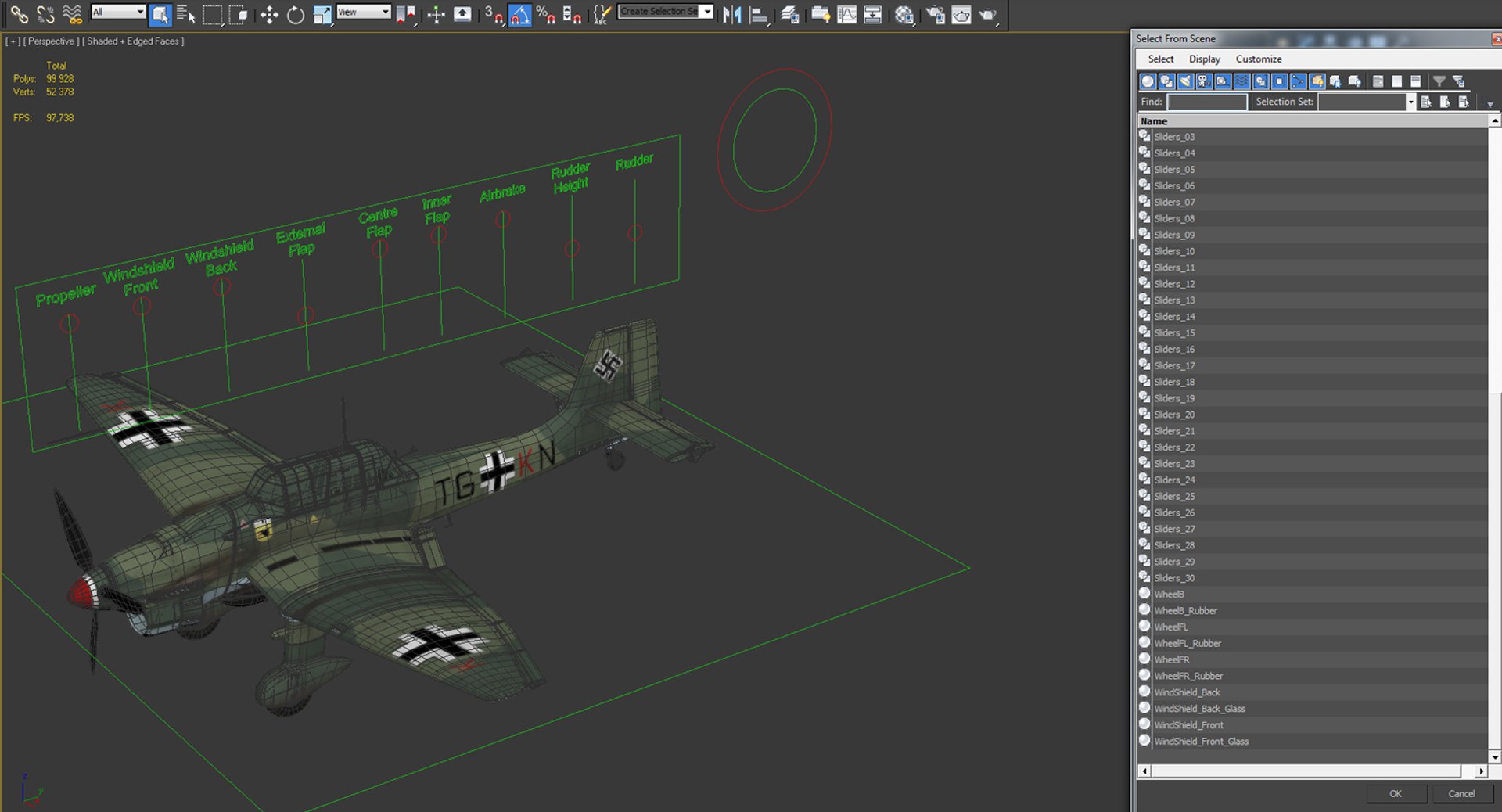Click the Unlink Selection tool
The height and width of the screenshot is (812, 1502).
[x=46, y=14]
